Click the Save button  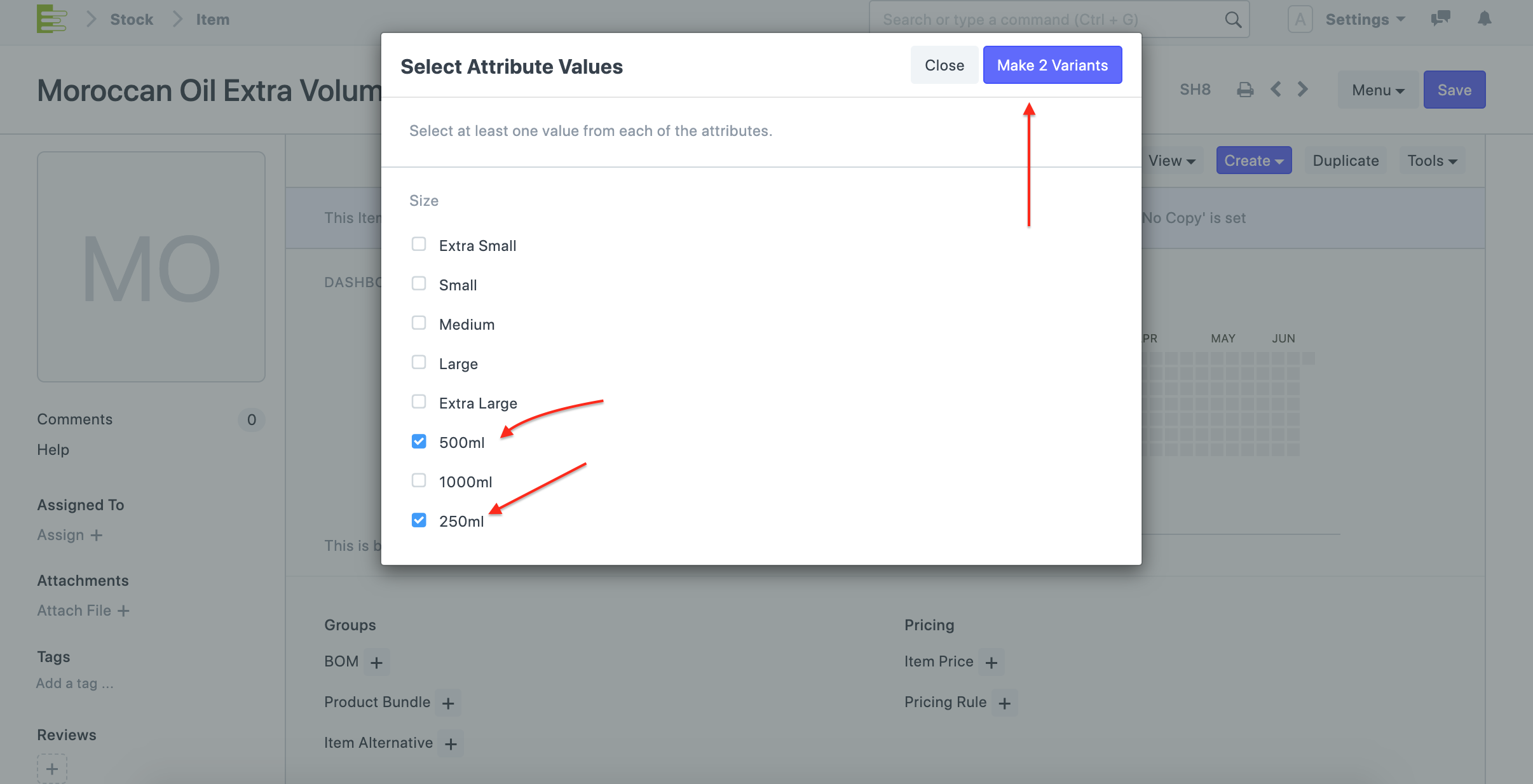(x=1454, y=90)
